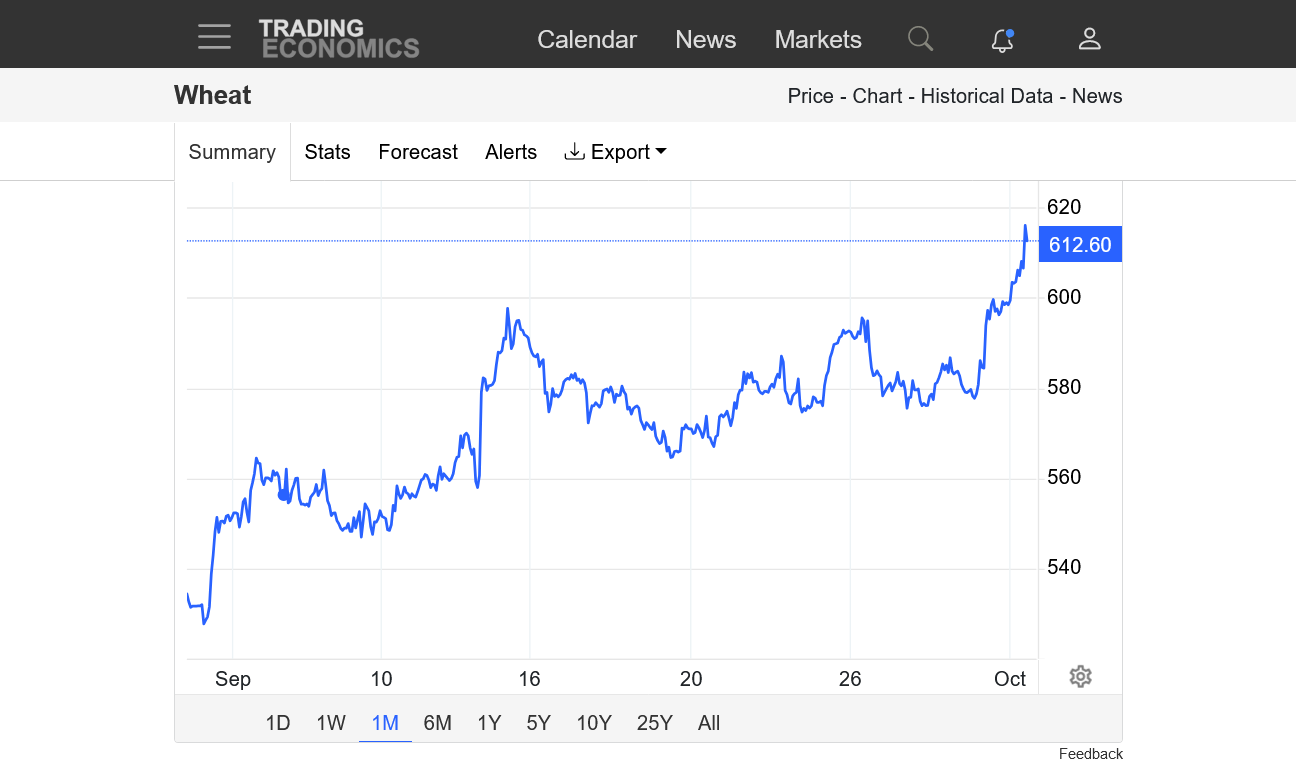This screenshot has height=775, width=1296.
Task: Switch to the Summary tab
Action: coord(232,152)
